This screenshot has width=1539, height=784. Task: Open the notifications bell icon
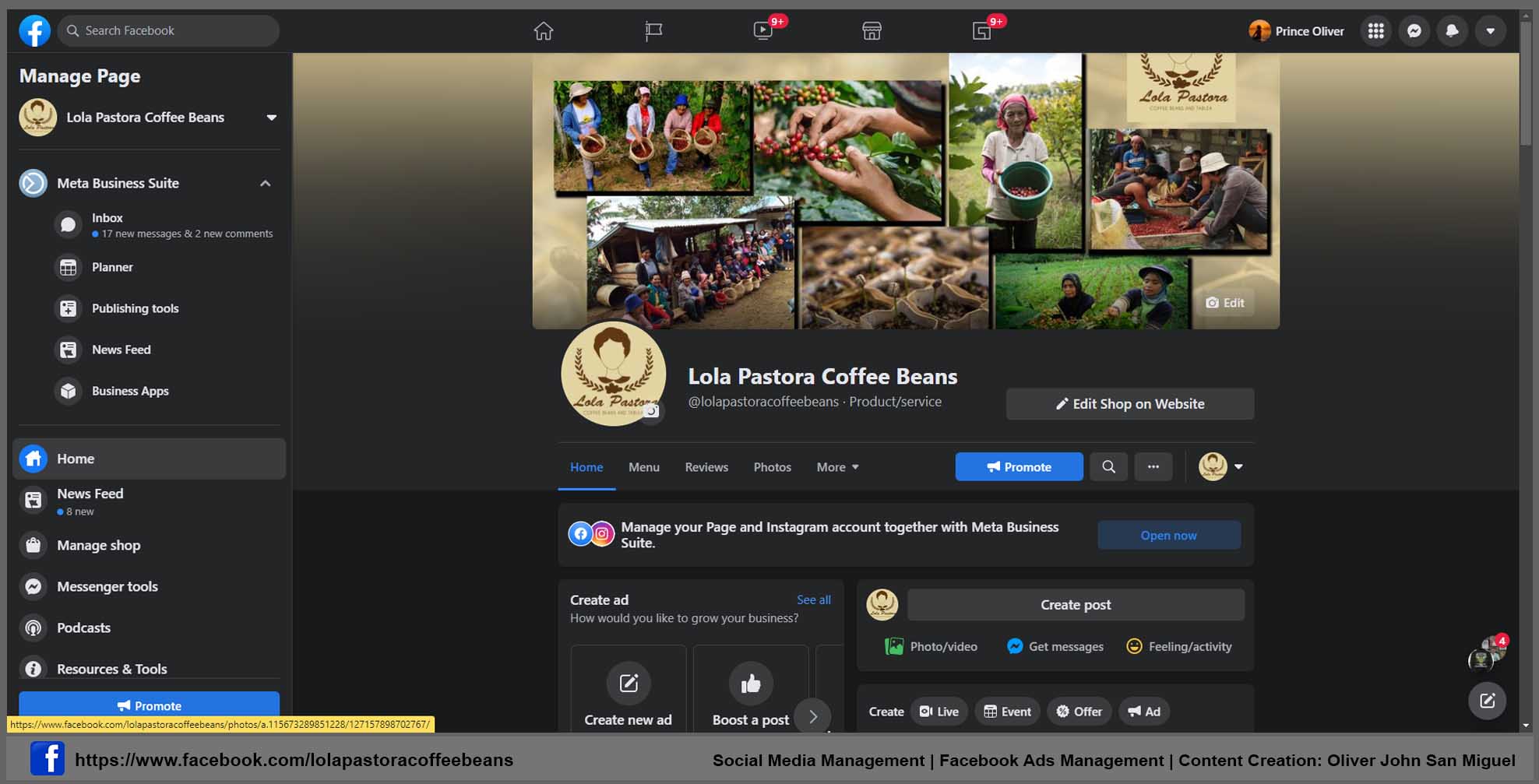click(1453, 31)
